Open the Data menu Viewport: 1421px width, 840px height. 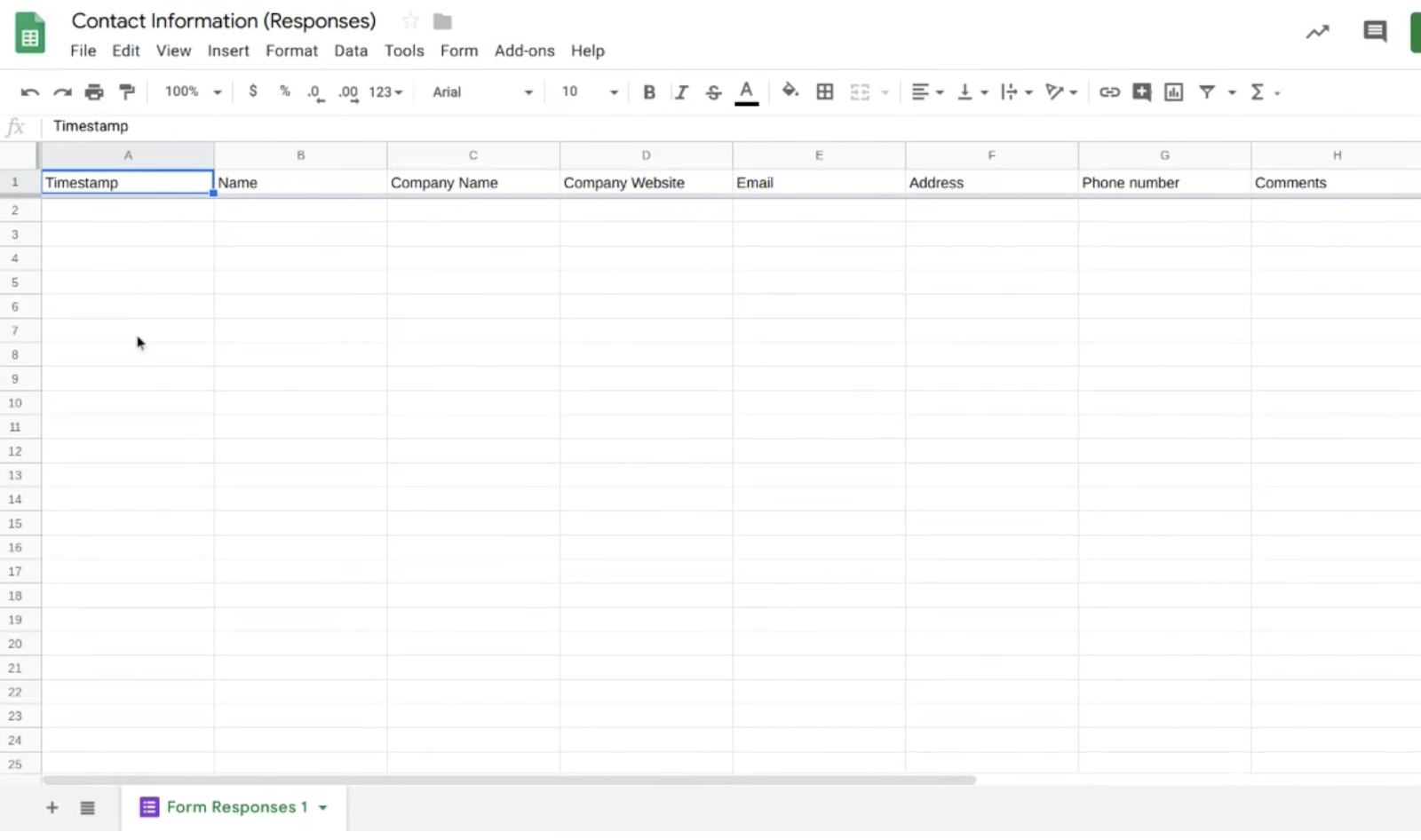coord(351,51)
